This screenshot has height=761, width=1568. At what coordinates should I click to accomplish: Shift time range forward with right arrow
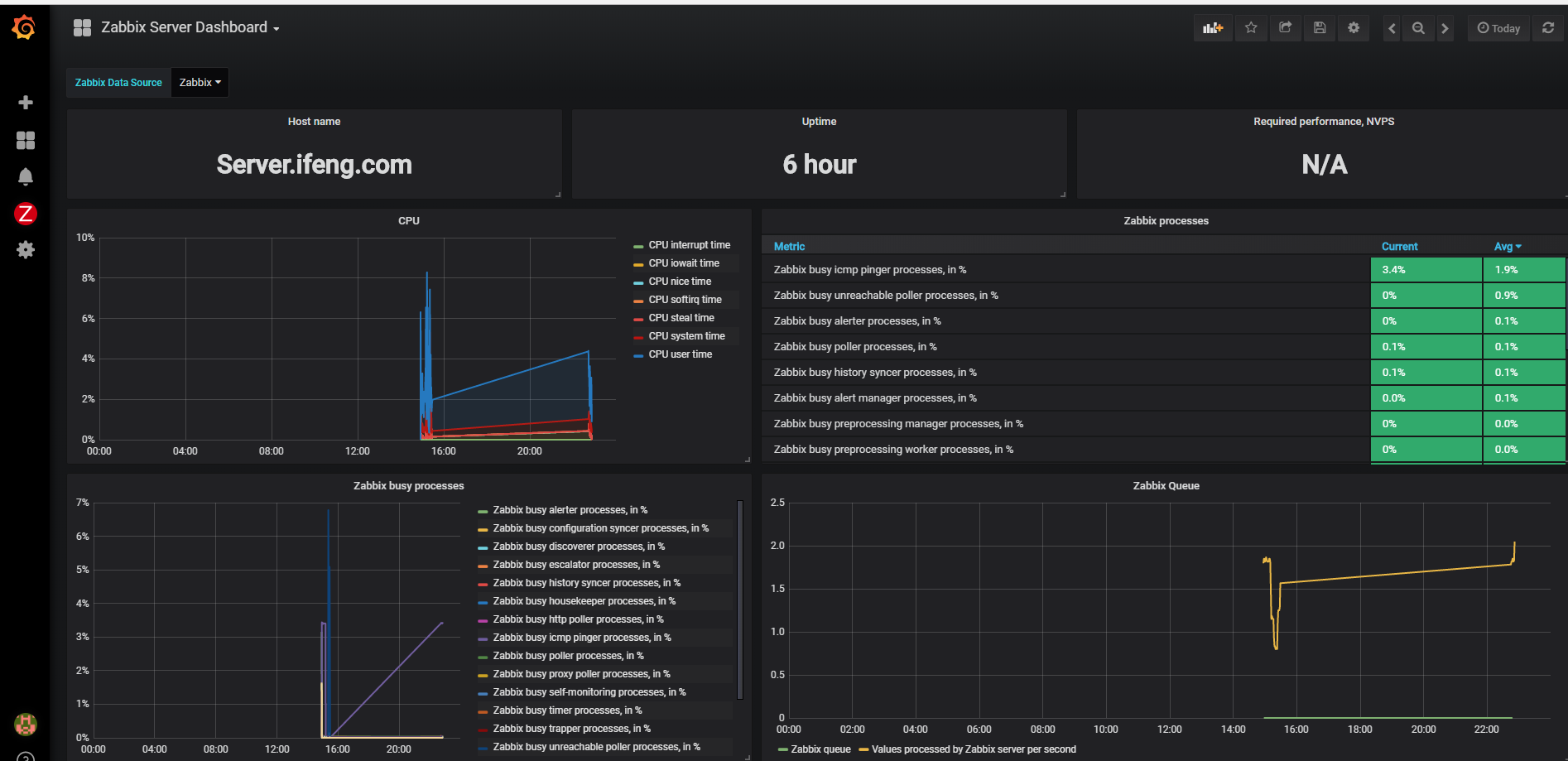point(1445,28)
